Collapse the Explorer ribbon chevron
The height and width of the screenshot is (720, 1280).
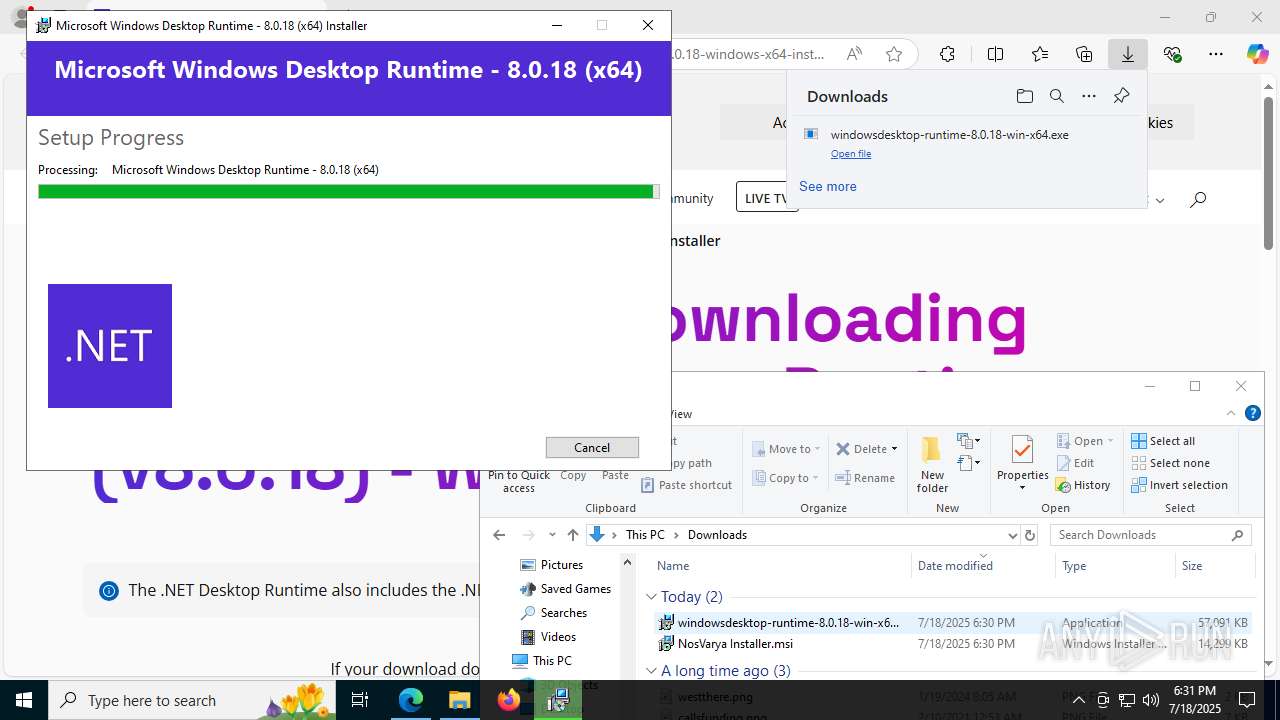(1231, 413)
